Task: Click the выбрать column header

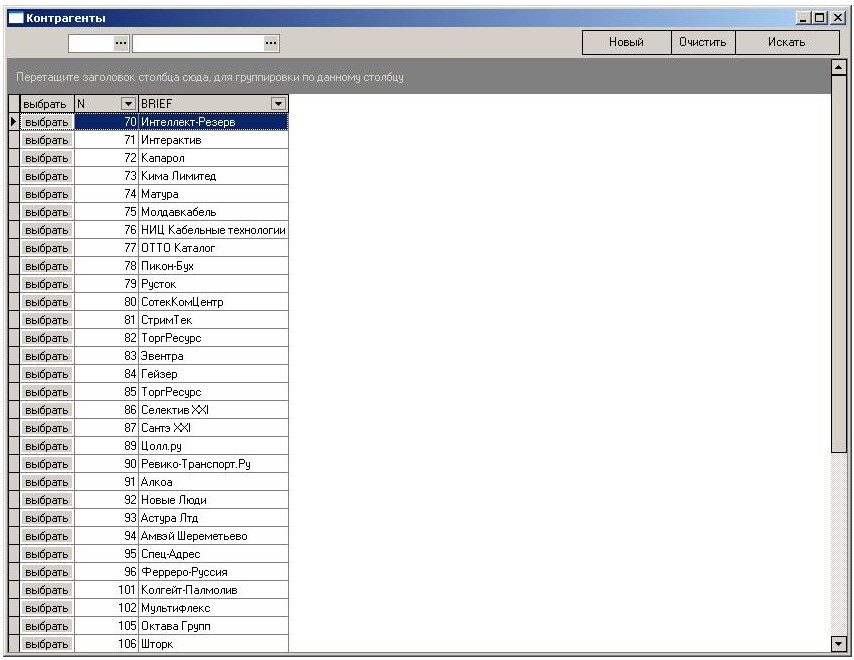Action: (46, 104)
